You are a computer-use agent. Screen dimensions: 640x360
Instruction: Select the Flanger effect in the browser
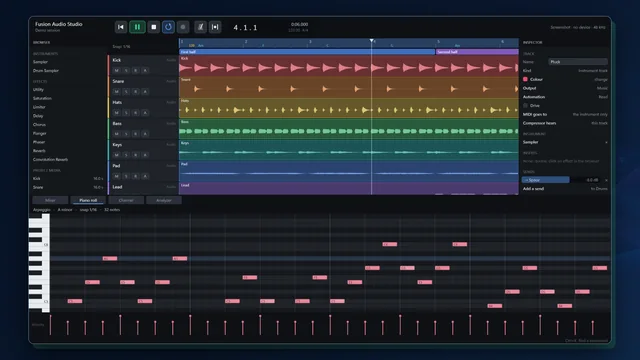click(x=40, y=133)
